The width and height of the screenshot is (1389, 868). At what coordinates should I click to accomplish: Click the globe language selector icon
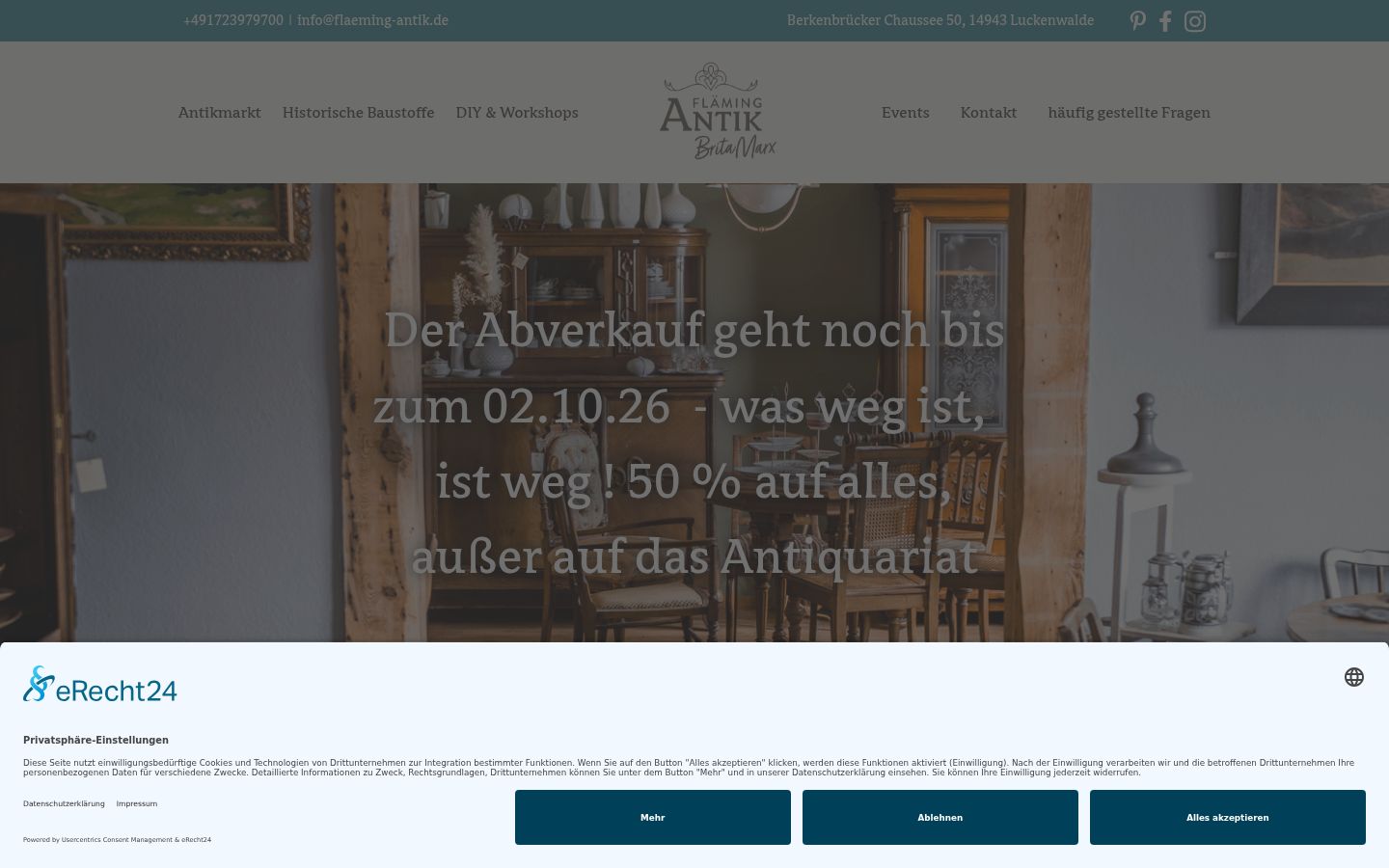pyautogui.click(x=1354, y=677)
